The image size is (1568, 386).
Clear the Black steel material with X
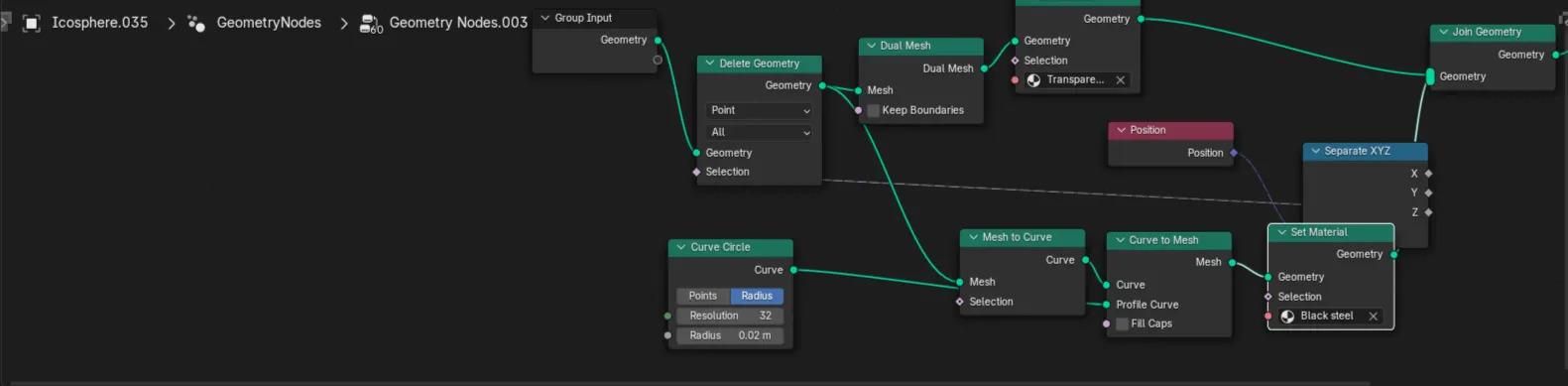pos(1374,317)
